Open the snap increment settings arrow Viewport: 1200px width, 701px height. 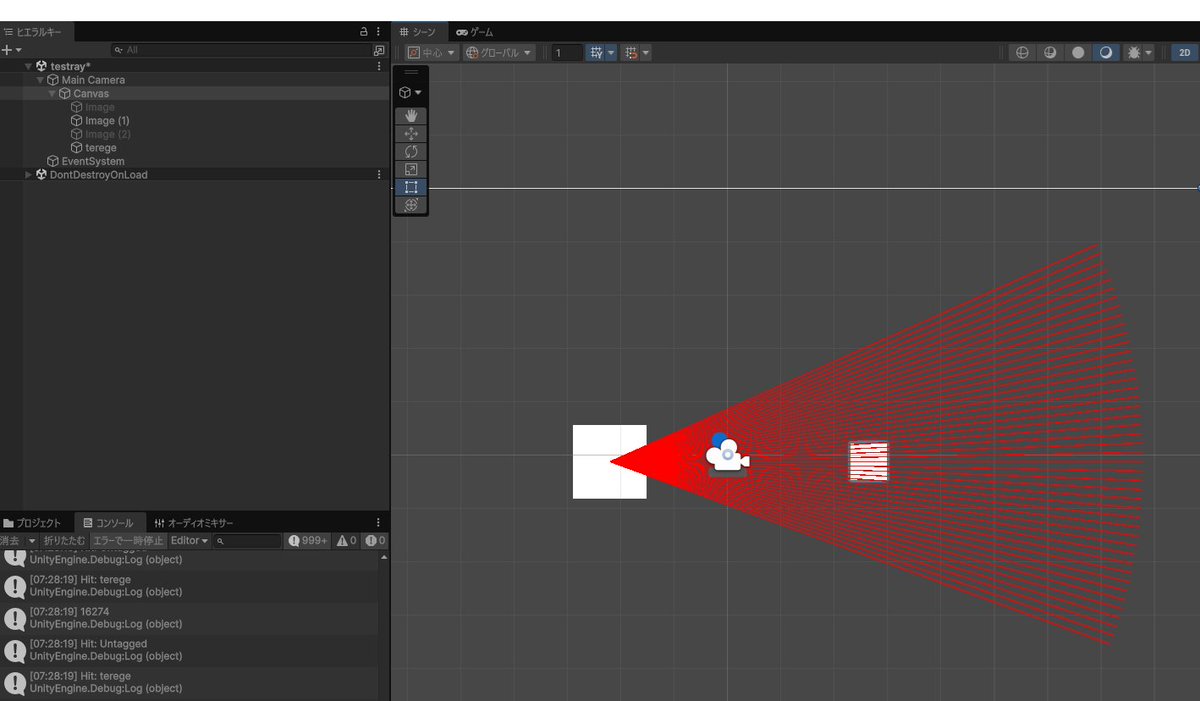[646, 53]
